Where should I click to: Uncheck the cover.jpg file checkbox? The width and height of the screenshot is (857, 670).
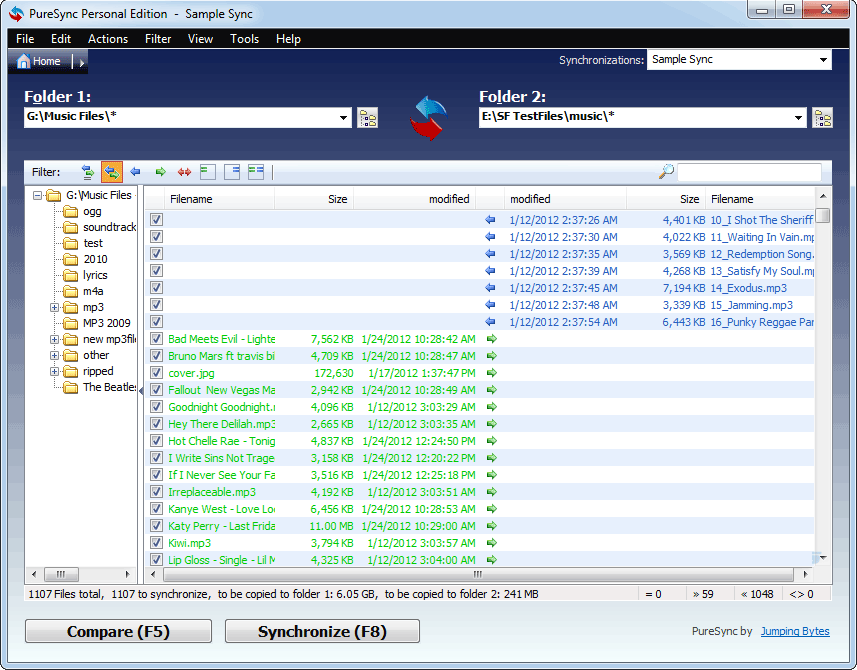click(x=156, y=373)
